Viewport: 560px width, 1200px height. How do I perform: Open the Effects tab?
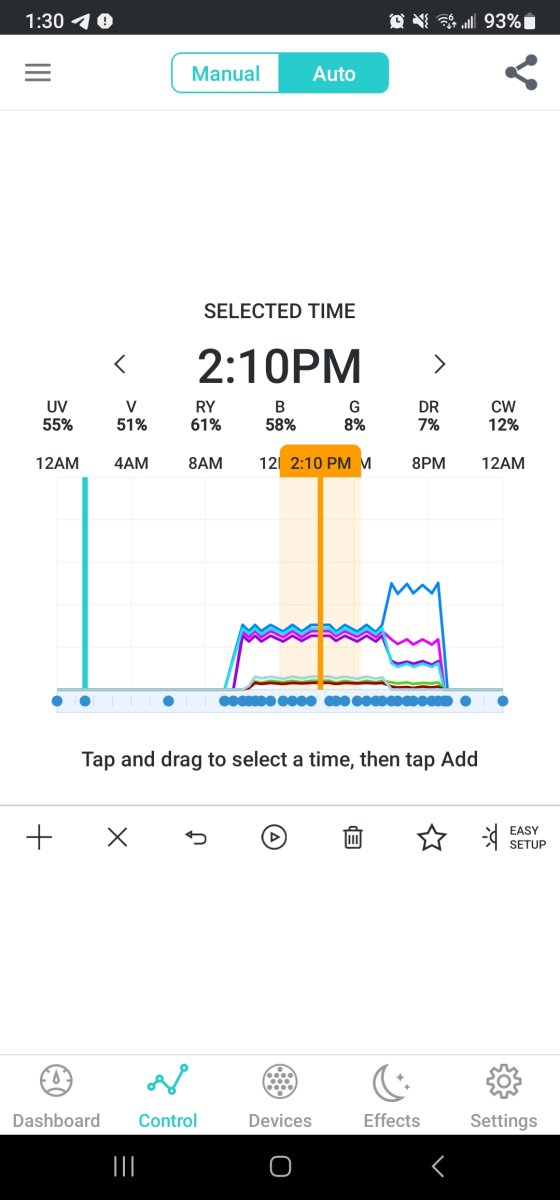(392, 1096)
